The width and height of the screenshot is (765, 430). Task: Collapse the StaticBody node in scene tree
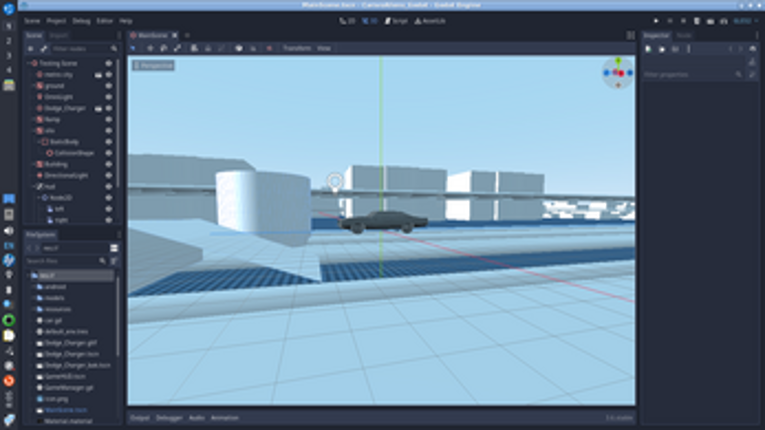tap(39, 142)
